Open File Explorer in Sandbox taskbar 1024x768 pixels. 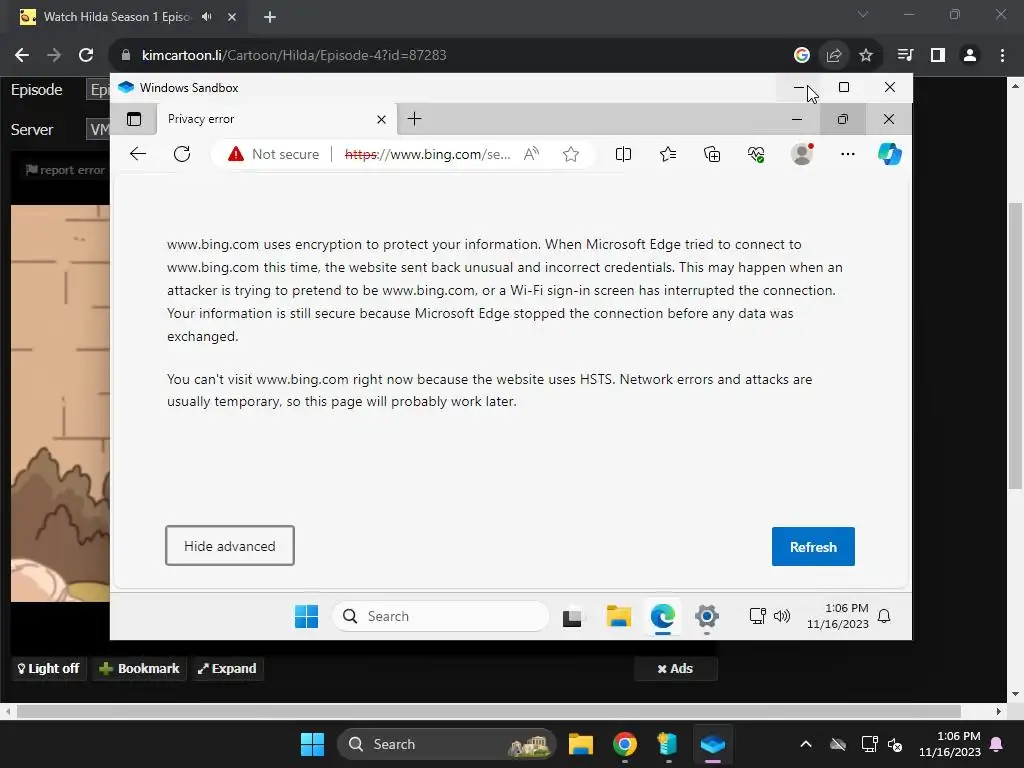click(618, 616)
